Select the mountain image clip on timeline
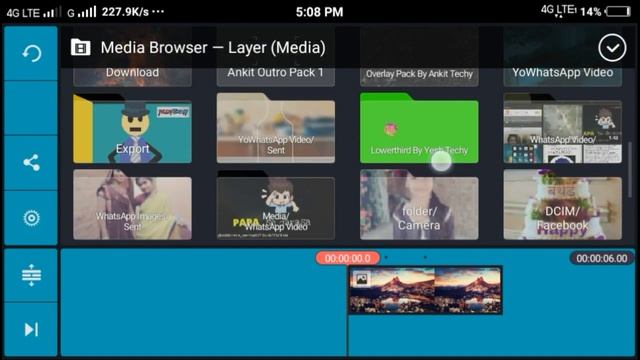 425,290
